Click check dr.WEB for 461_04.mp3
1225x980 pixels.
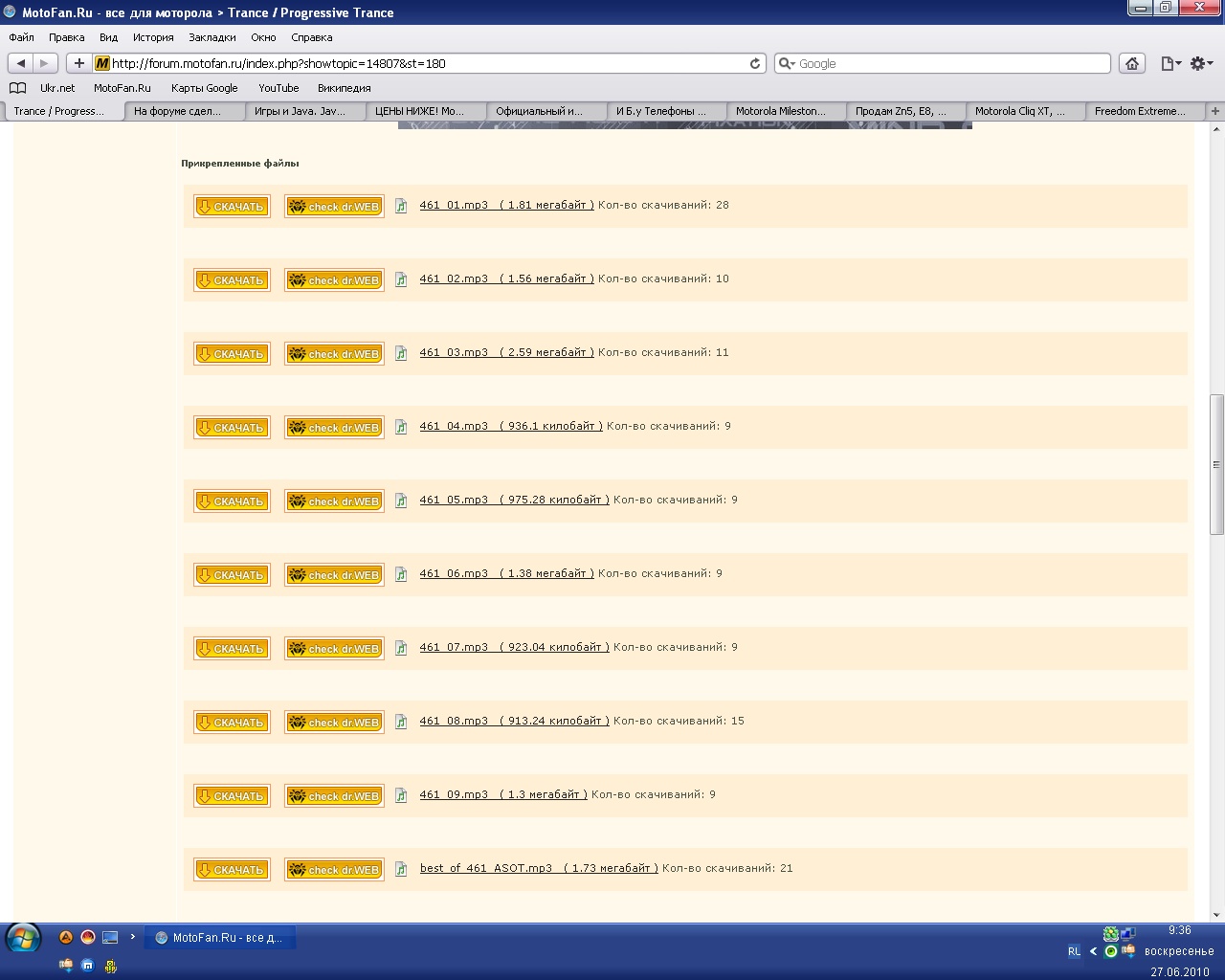click(x=334, y=428)
